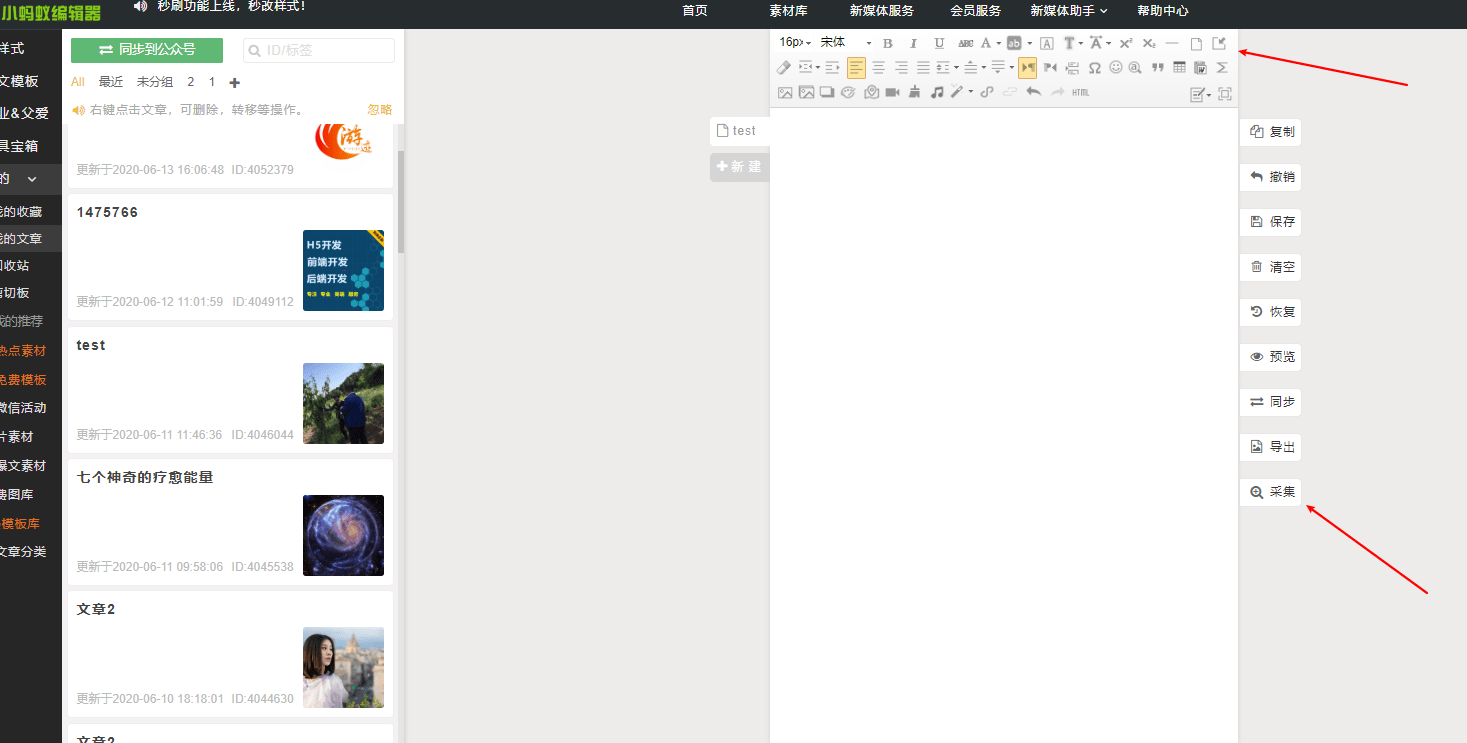This screenshot has height=743, width=1467.
Task: Toggle italic text style
Action: point(913,43)
